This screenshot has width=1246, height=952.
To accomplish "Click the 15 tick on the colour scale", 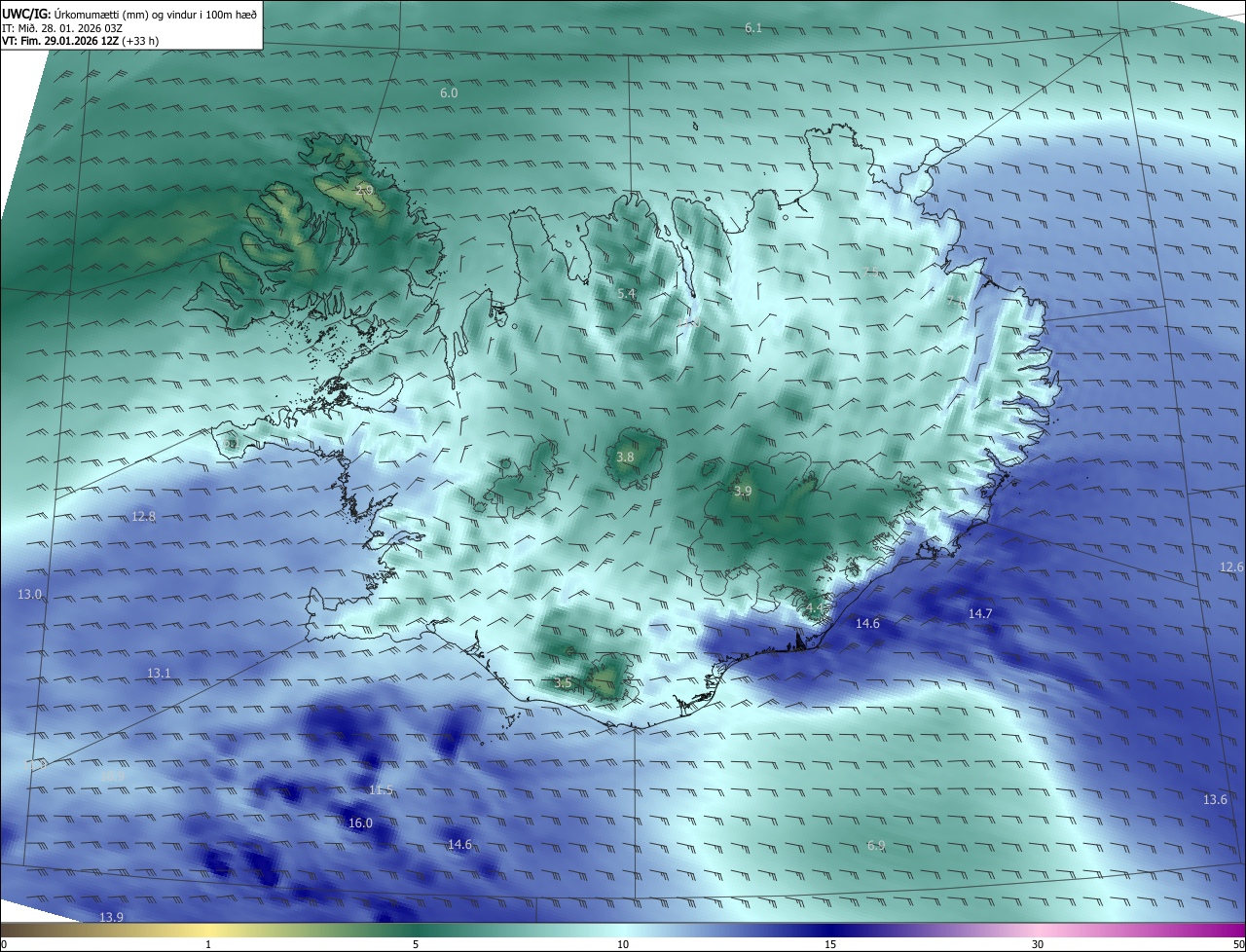I will (830, 944).
